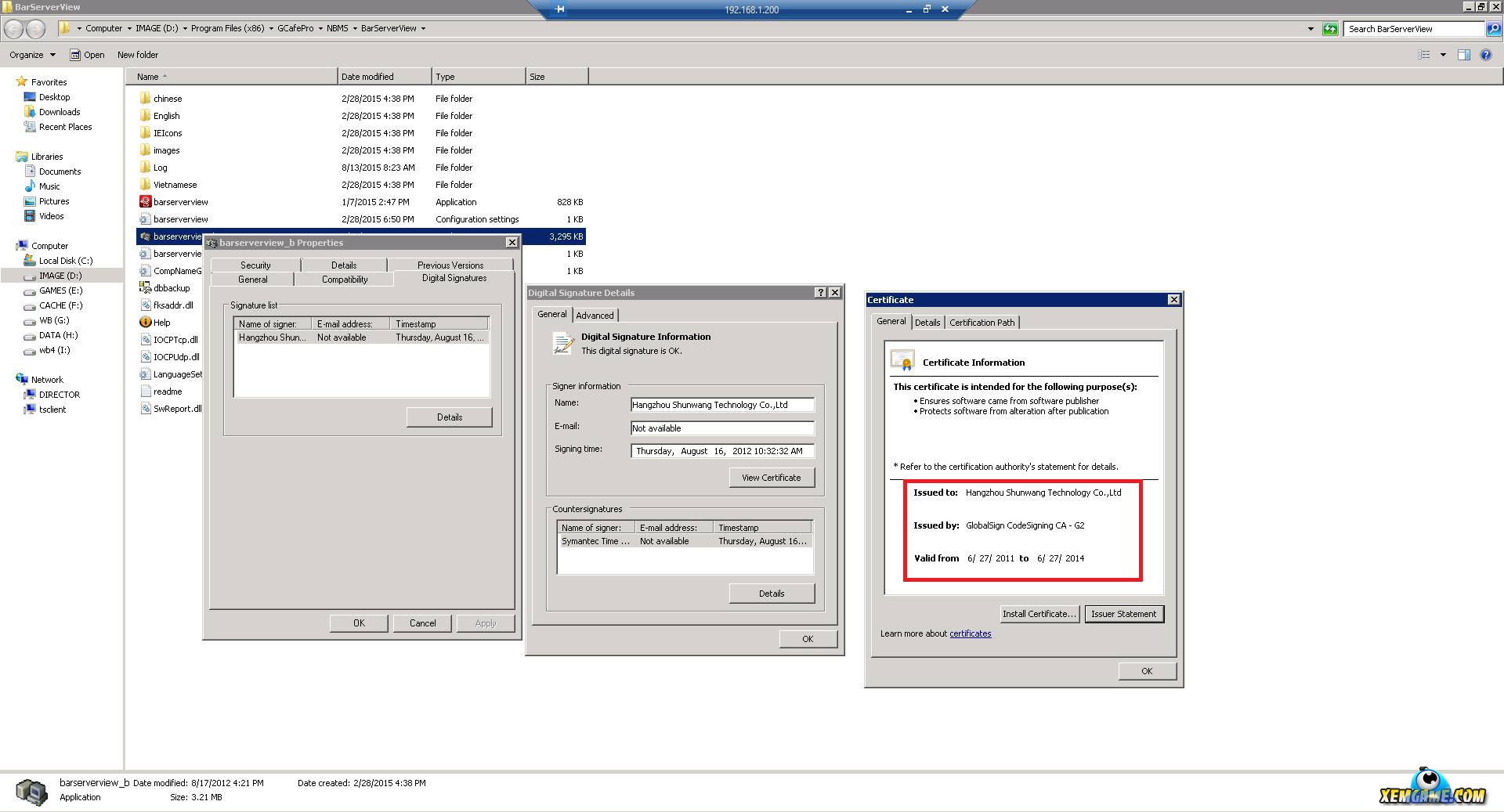Open the Certification Path tab
This screenshot has width=1504, height=812.
[x=982, y=322]
